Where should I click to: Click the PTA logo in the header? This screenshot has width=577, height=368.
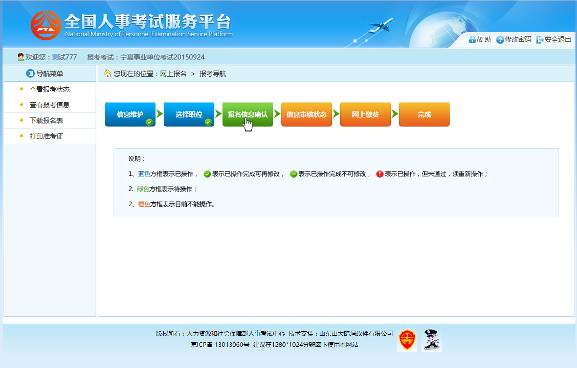coord(46,25)
